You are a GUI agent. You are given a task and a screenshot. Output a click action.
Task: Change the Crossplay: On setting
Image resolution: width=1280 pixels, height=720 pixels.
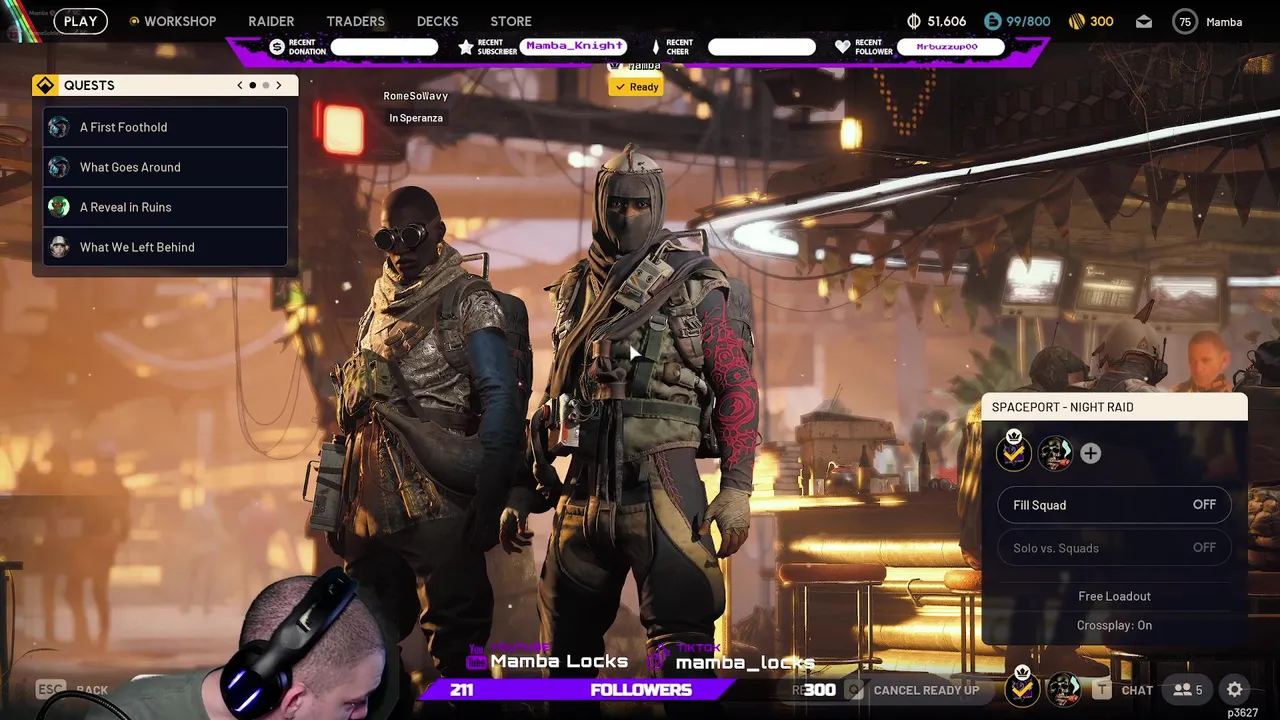point(1114,625)
